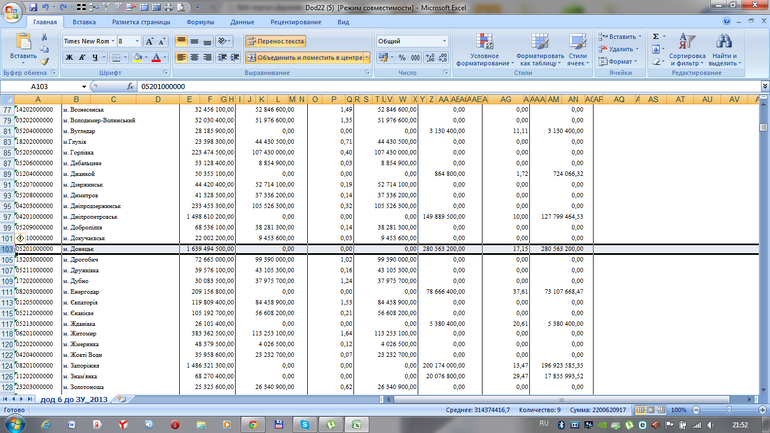Click the percent style number format icon
The height and width of the screenshot is (433, 770).
[x=402, y=58]
